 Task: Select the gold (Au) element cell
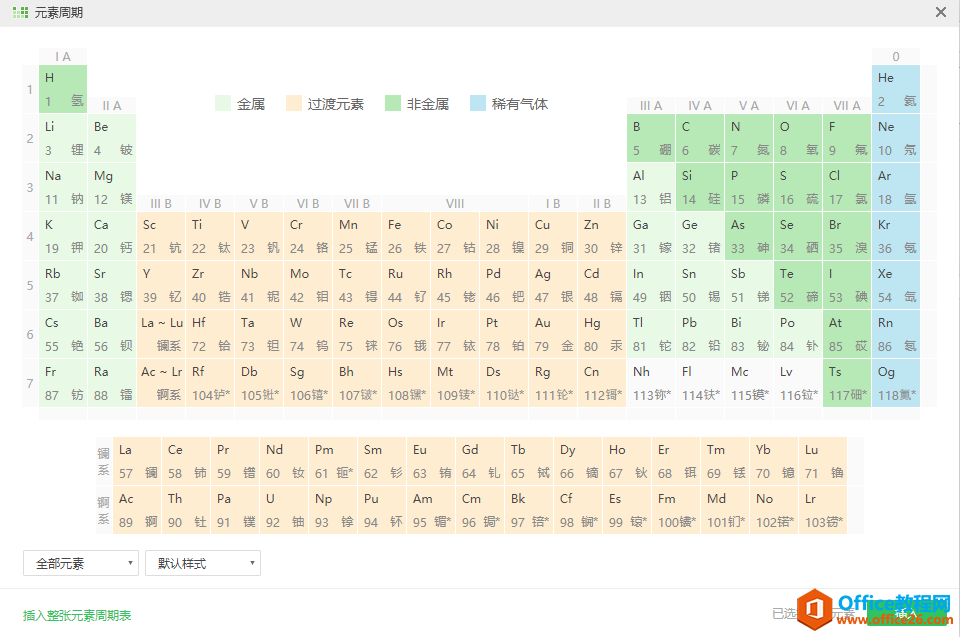[554, 334]
